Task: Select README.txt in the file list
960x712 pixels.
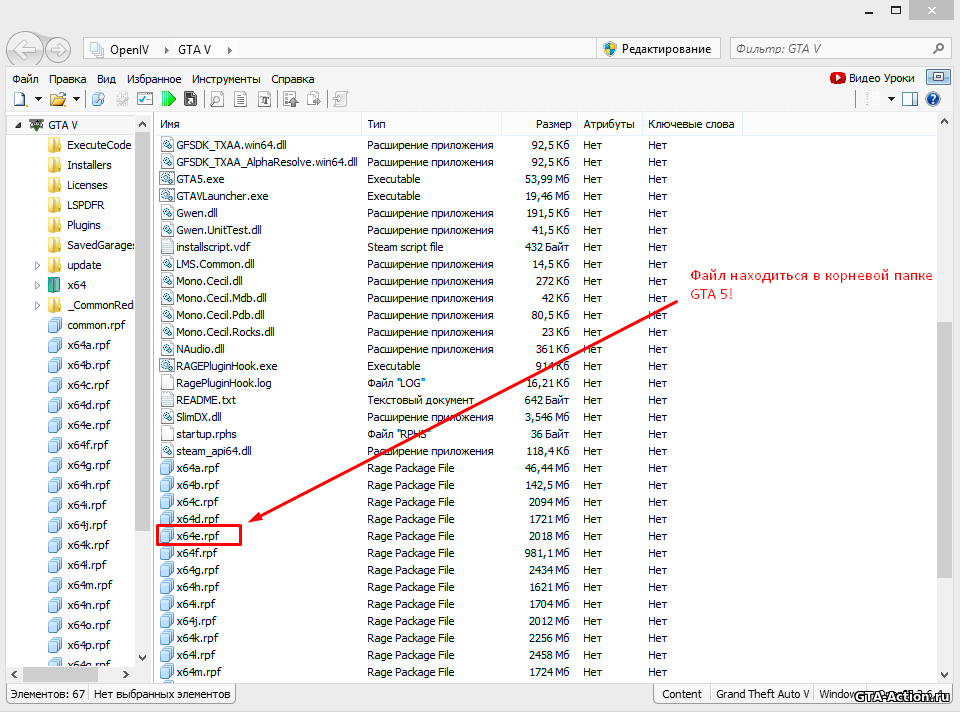Action: click(206, 400)
